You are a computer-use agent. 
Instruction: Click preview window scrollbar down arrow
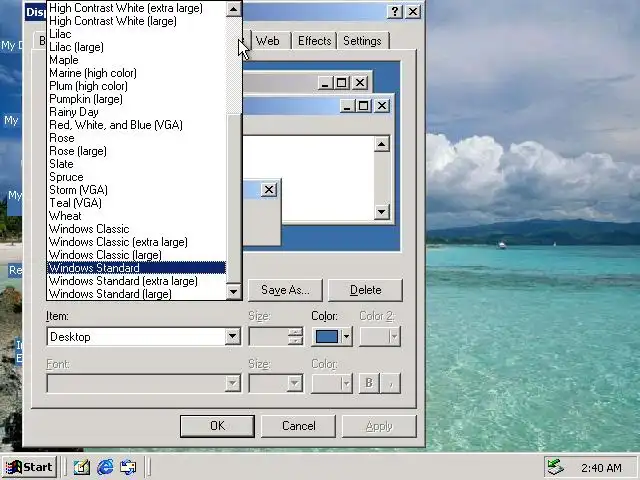382,211
